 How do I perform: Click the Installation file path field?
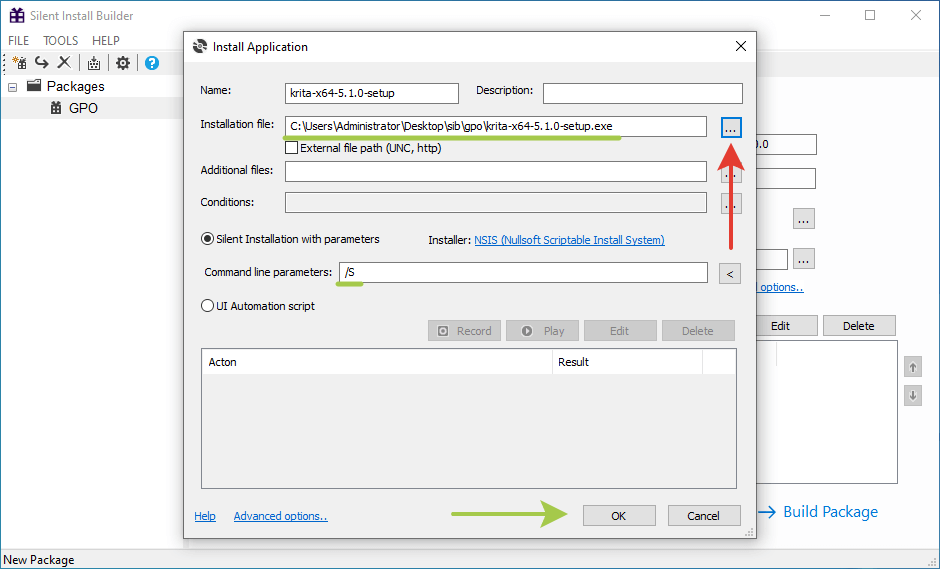pos(496,126)
